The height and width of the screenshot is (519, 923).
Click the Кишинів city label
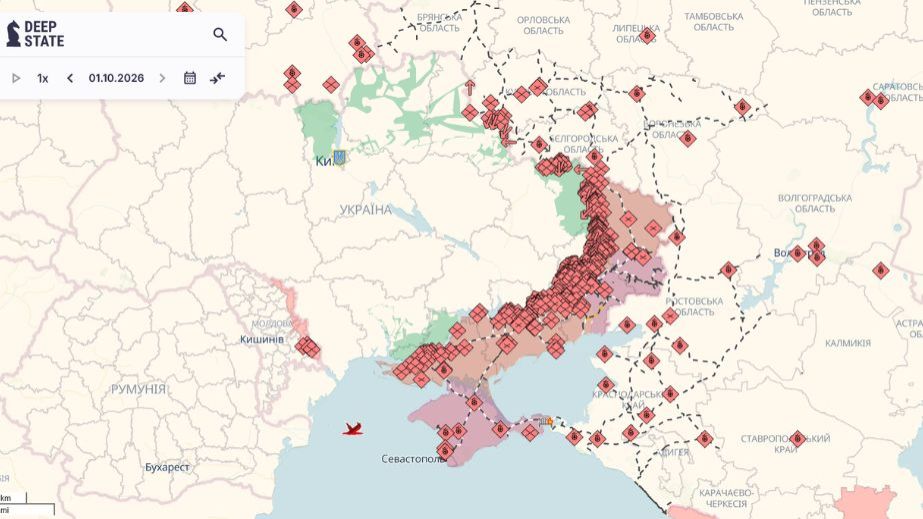(261, 340)
